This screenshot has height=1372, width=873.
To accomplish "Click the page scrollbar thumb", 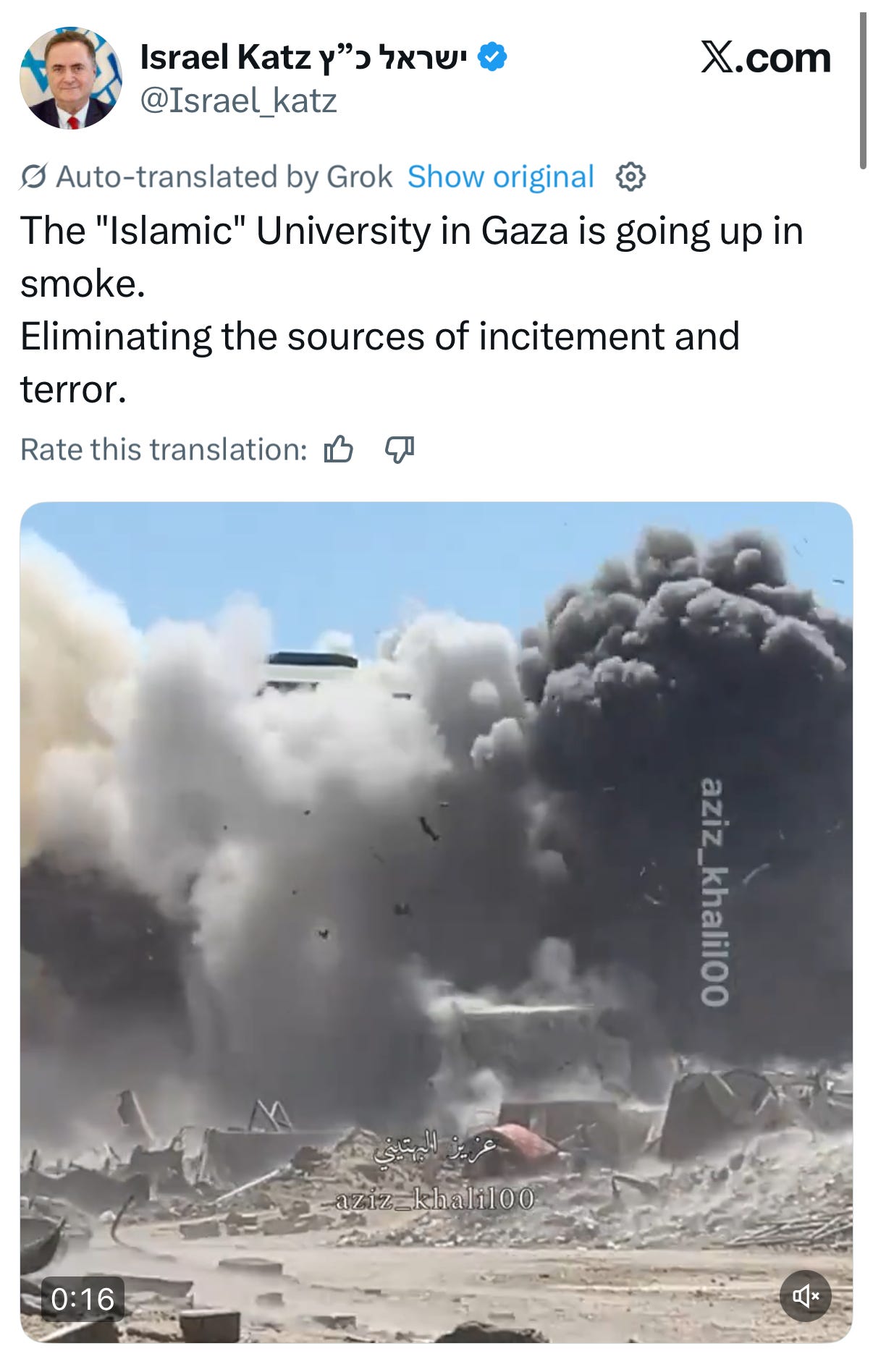I will (x=863, y=90).
